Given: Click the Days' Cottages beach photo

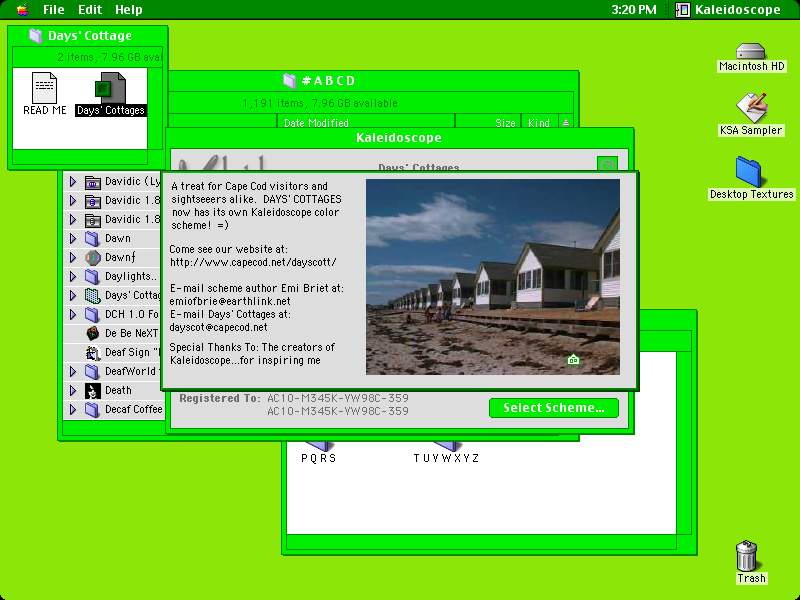Looking at the screenshot, I should (493, 277).
